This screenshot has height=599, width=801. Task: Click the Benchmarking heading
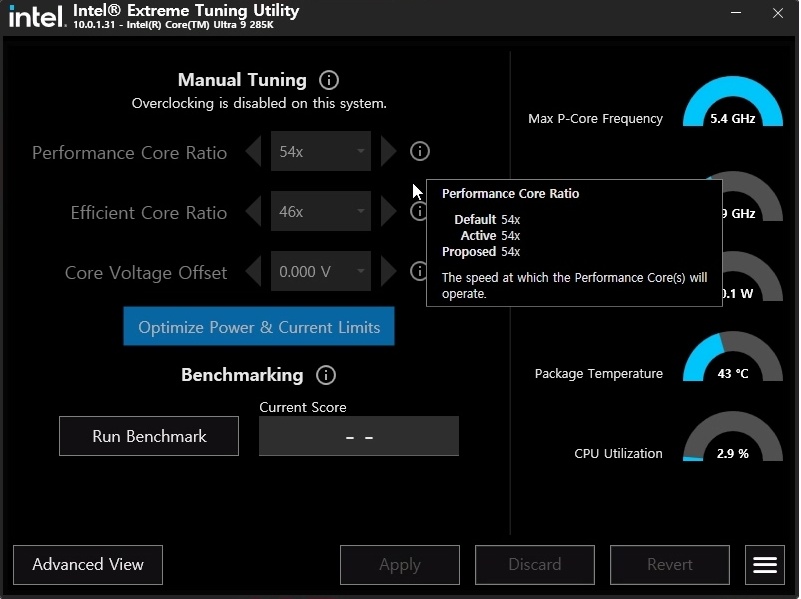(242, 375)
